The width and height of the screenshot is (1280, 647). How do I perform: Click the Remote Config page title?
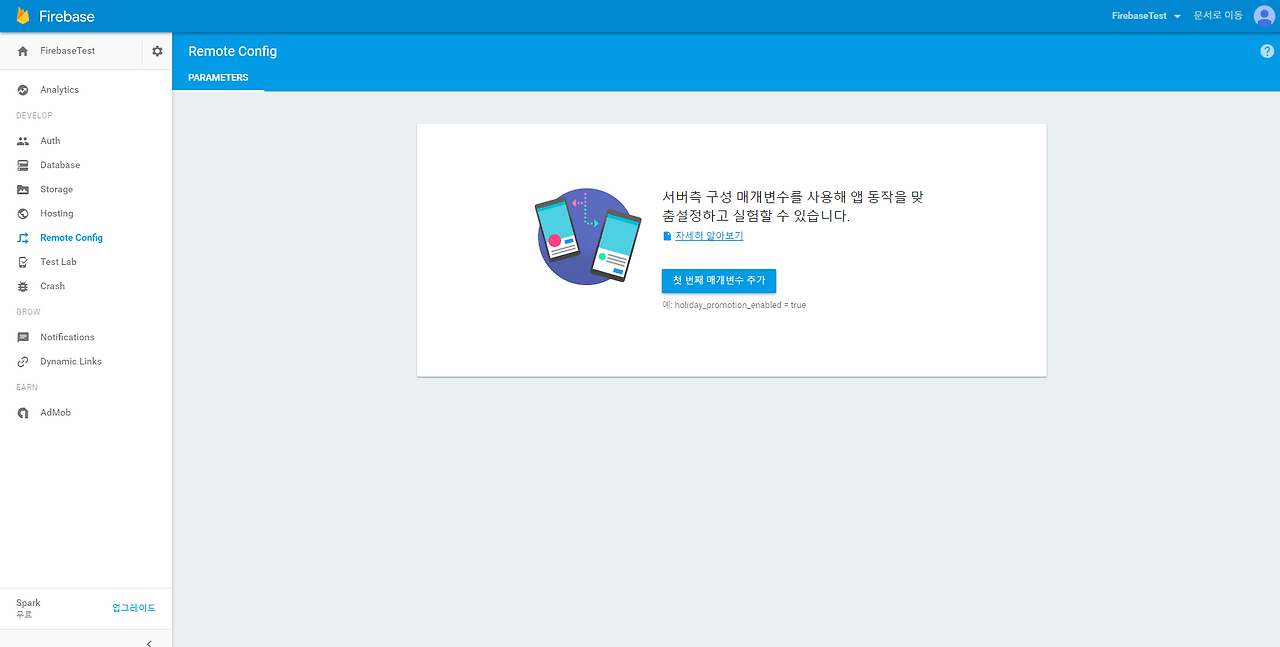(233, 51)
